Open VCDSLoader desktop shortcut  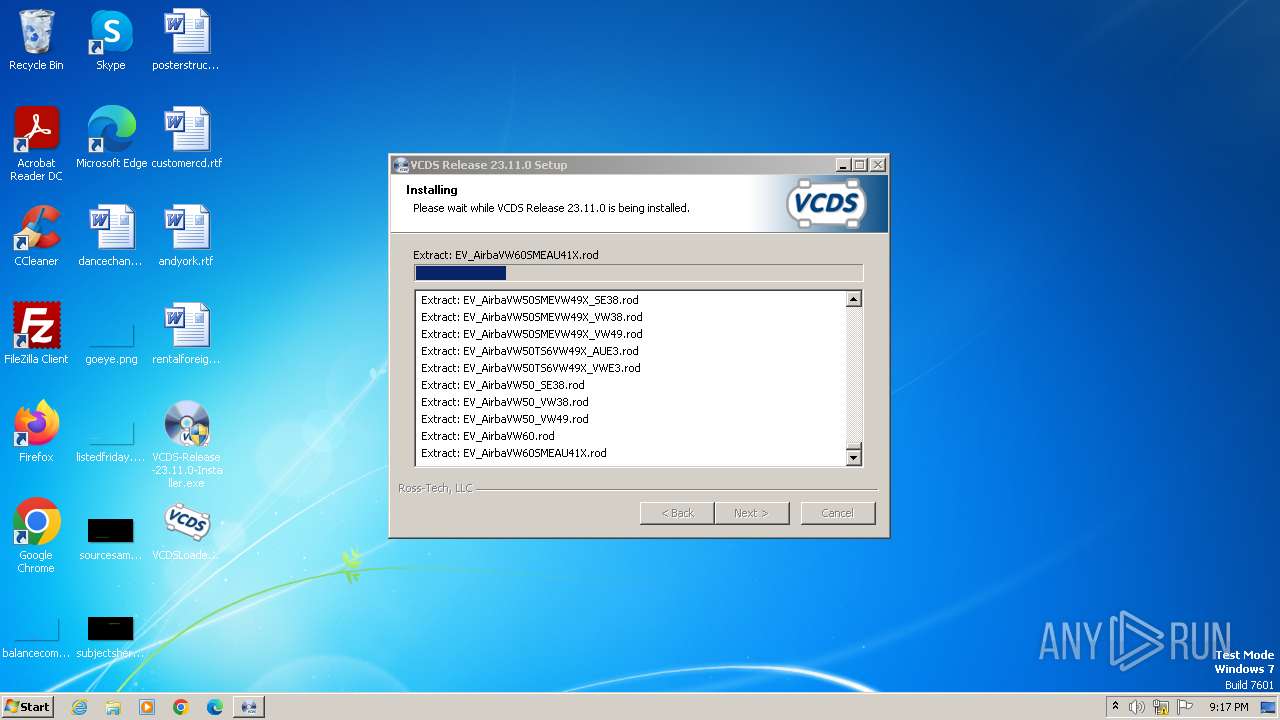pos(186,529)
